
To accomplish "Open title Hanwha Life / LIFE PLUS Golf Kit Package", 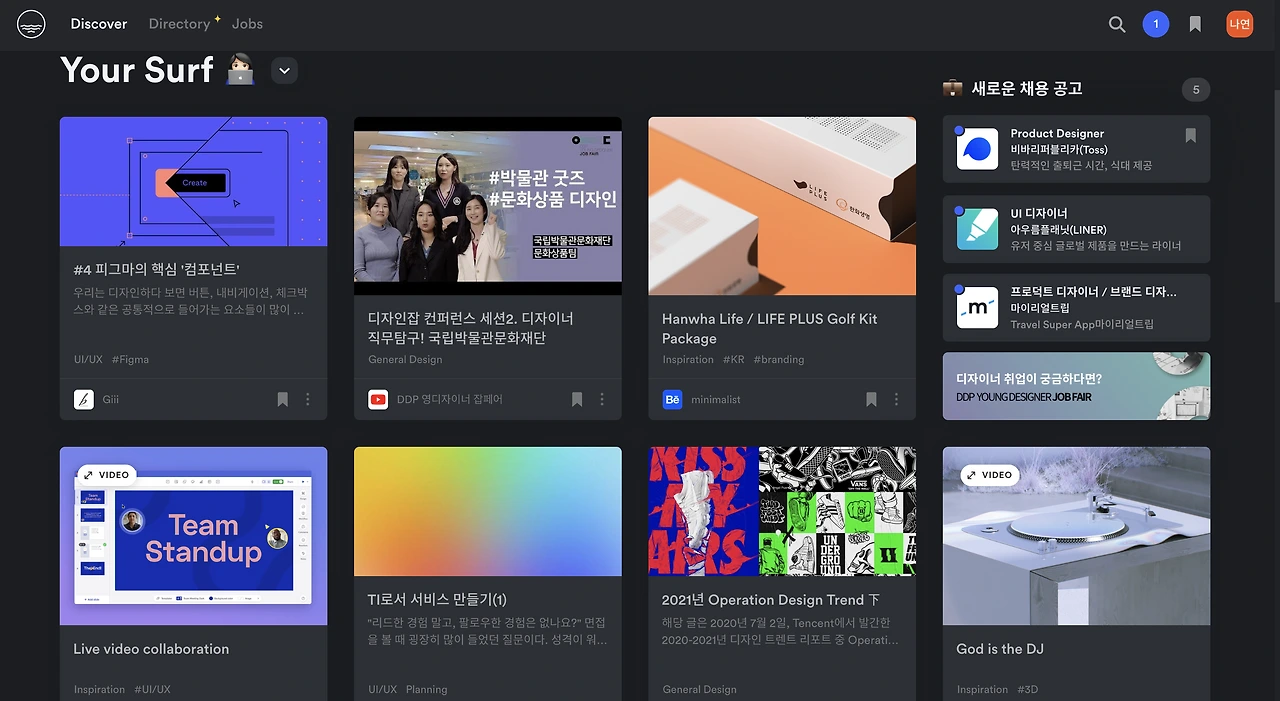I will (770, 328).
